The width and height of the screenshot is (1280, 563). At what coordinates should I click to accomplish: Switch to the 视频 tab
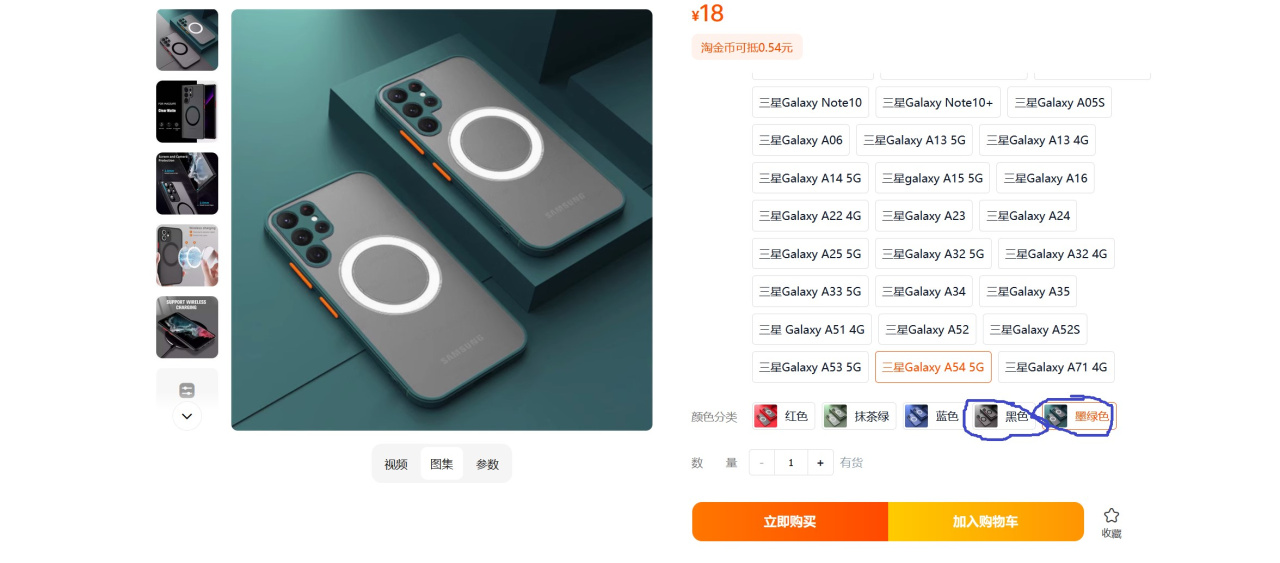(396, 464)
